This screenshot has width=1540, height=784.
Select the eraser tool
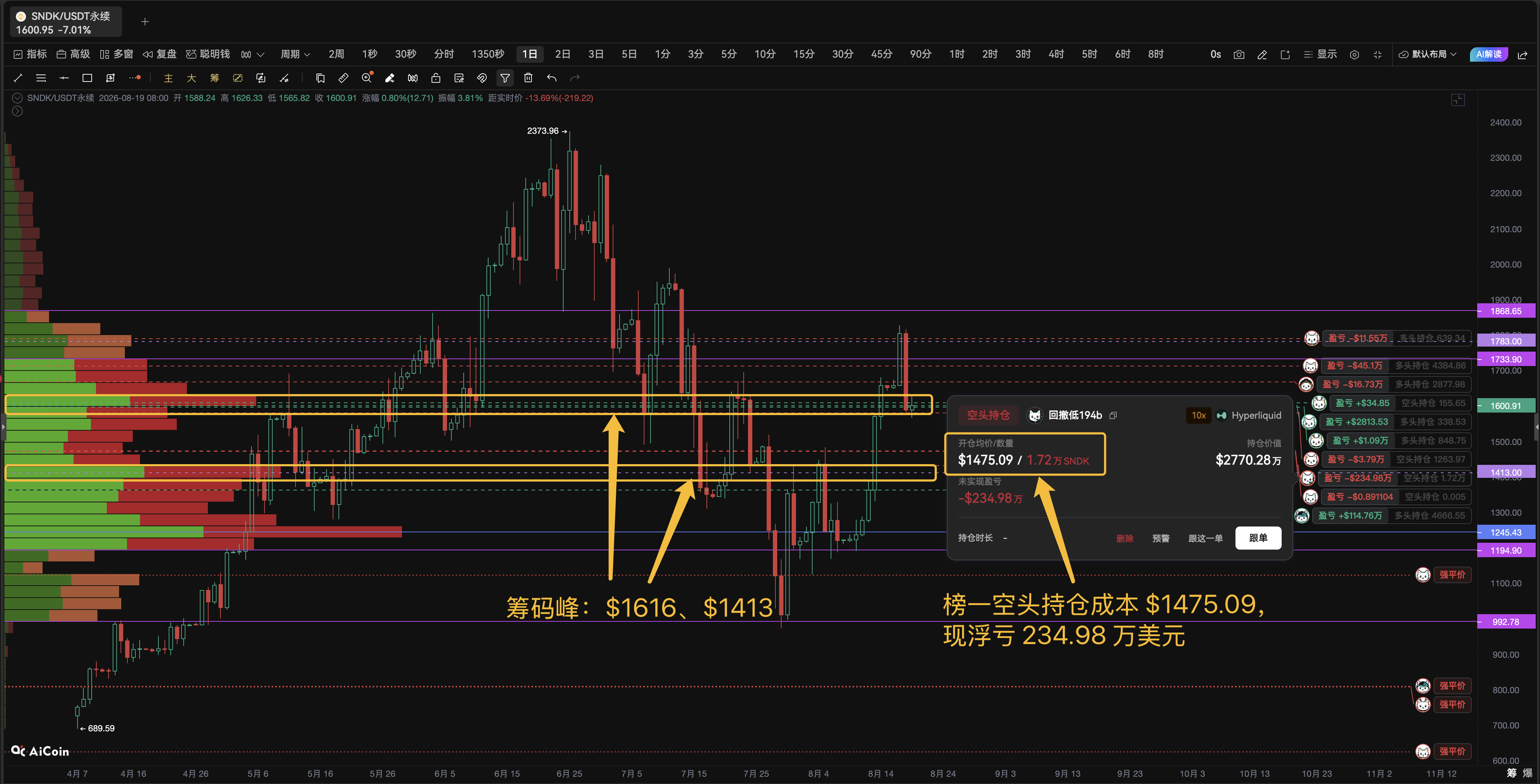(390, 78)
